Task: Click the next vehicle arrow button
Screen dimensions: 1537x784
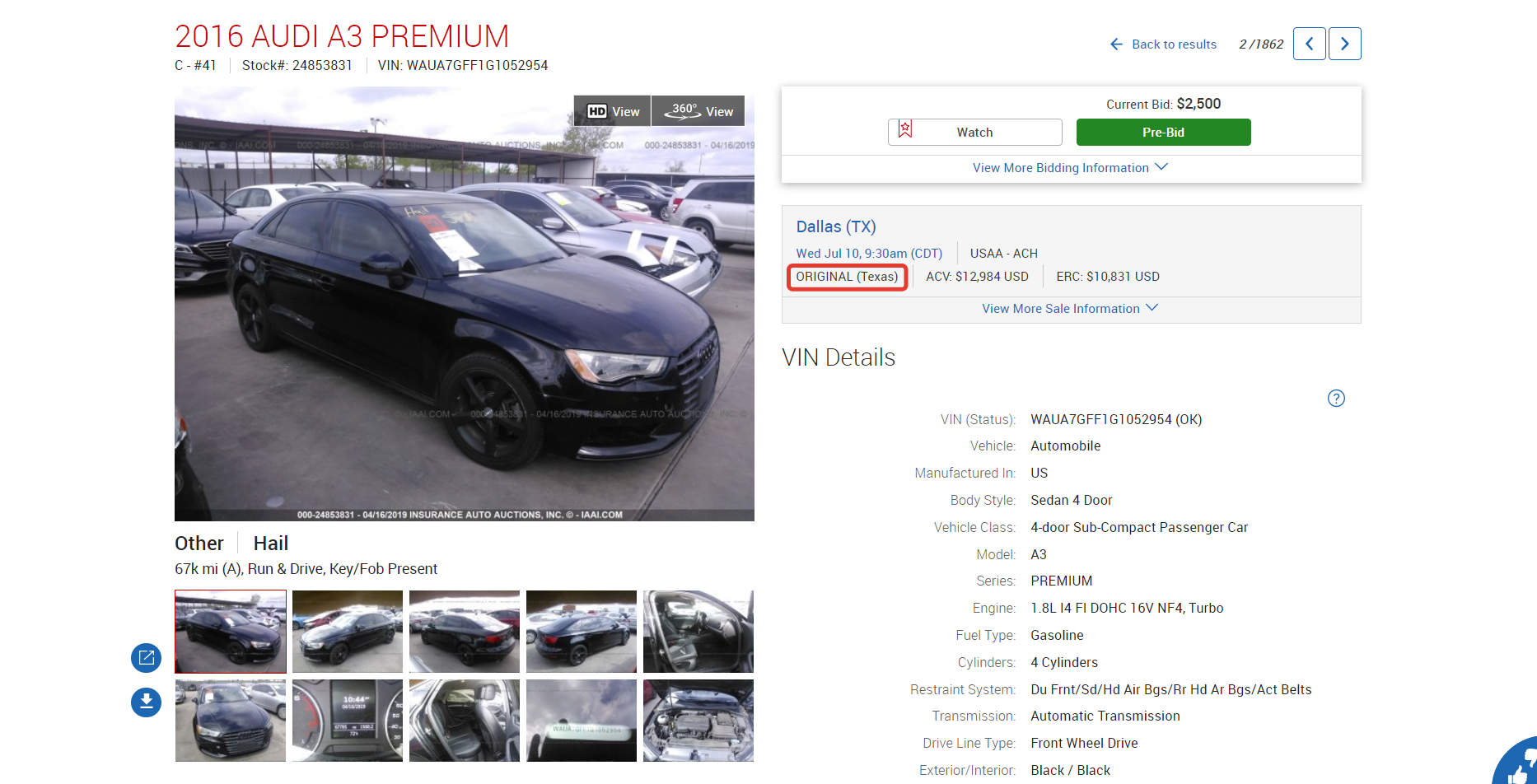Action: pyautogui.click(x=1344, y=44)
